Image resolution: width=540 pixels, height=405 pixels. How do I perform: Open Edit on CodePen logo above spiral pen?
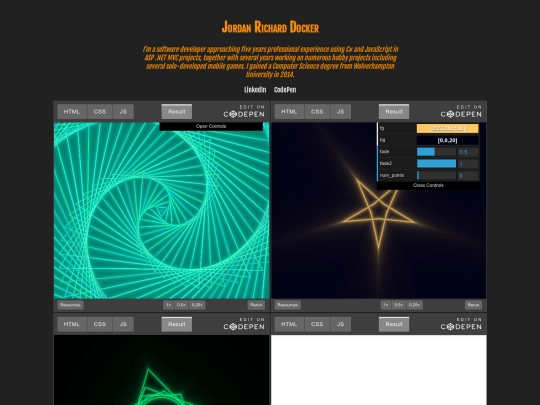tap(244, 111)
